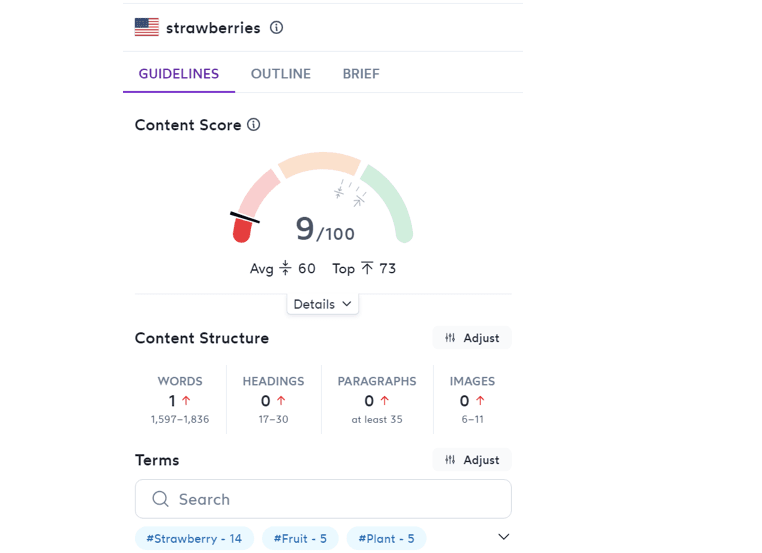The image size is (762, 553).
Task: Adjust the Content Structure settings
Action: tap(472, 338)
